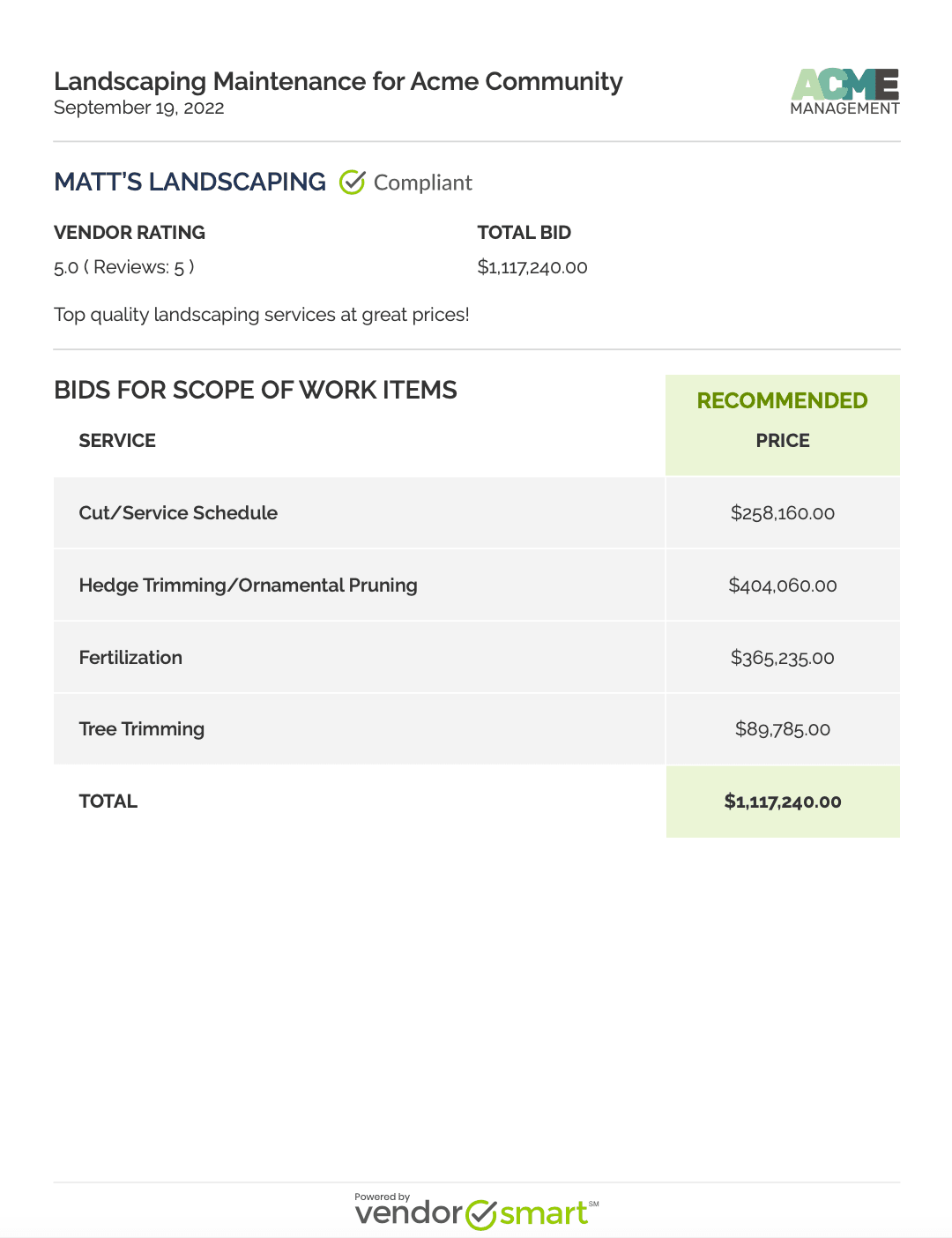Click the 5.0 vendor rating reviews text
The width and height of the screenshot is (952, 1238).
coord(124,267)
